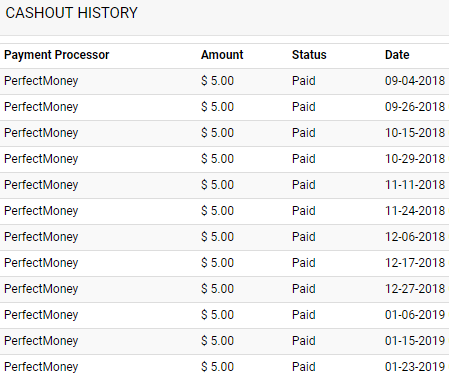Image resolution: width=449 pixels, height=377 pixels.
Task: Click the Paid status for 09-26-2018
Action: pyautogui.click(x=304, y=107)
